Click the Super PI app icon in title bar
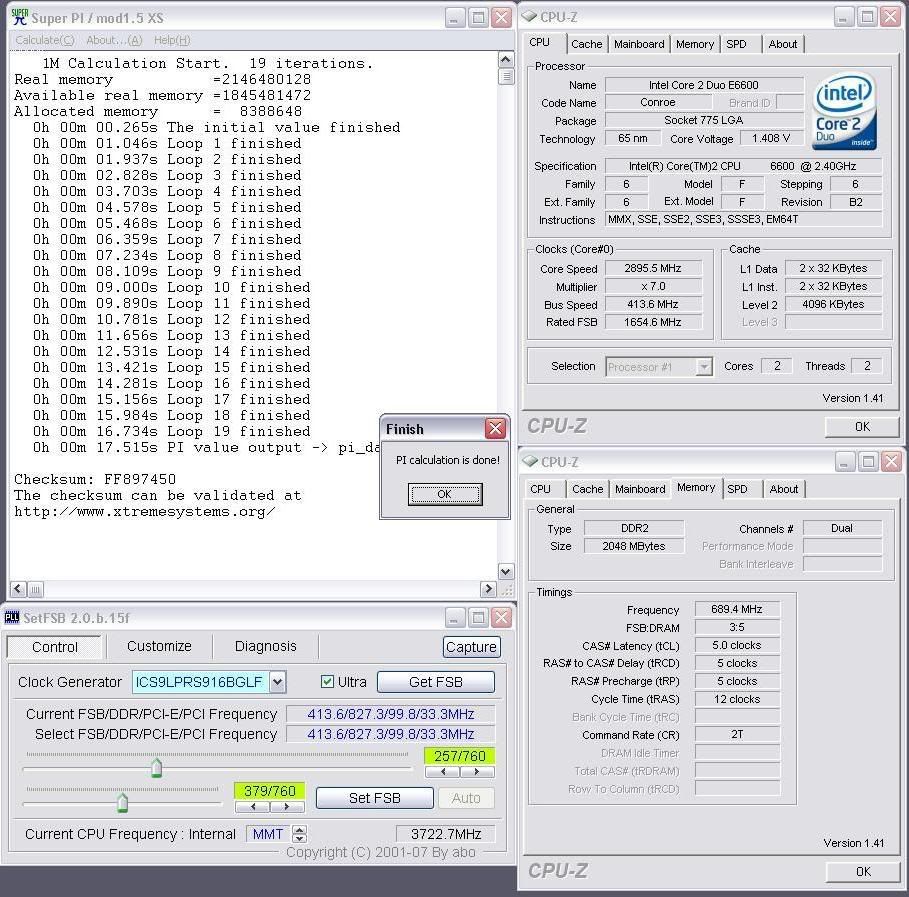This screenshot has width=909, height=897. click(19, 17)
